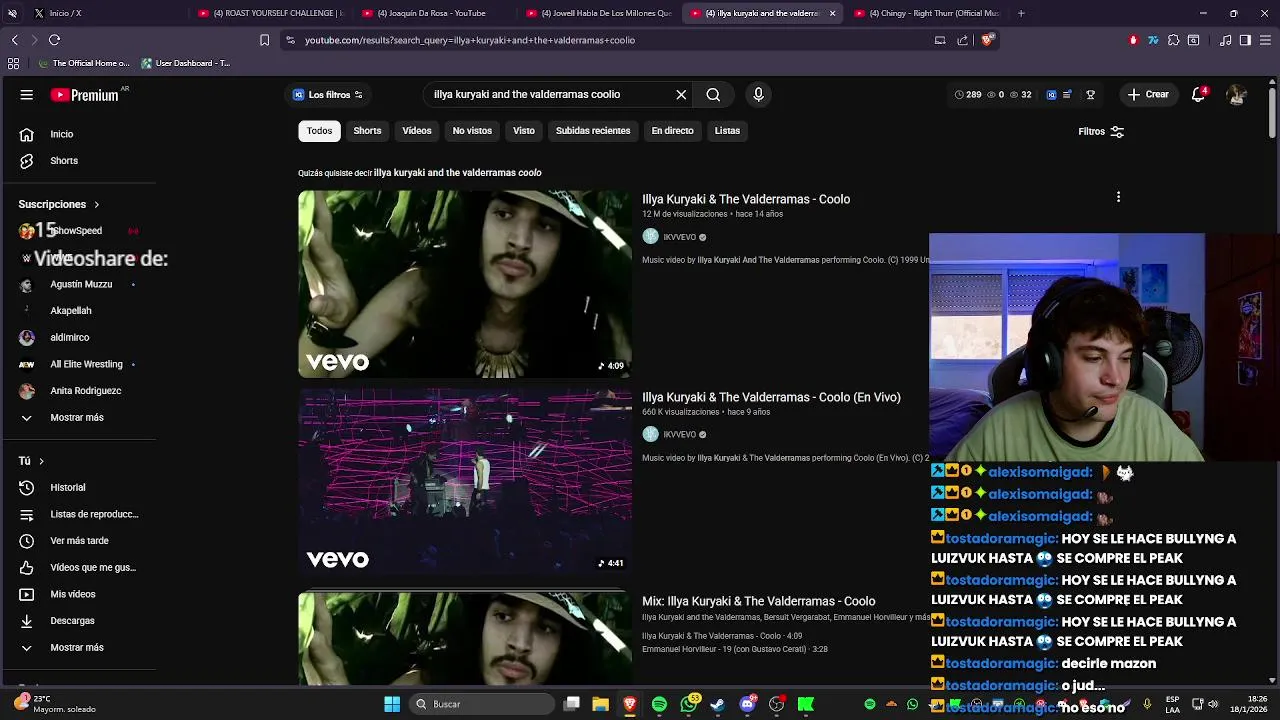This screenshot has height=720, width=1280.
Task: Click the YouTube Premium logo
Action: click(x=85, y=95)
